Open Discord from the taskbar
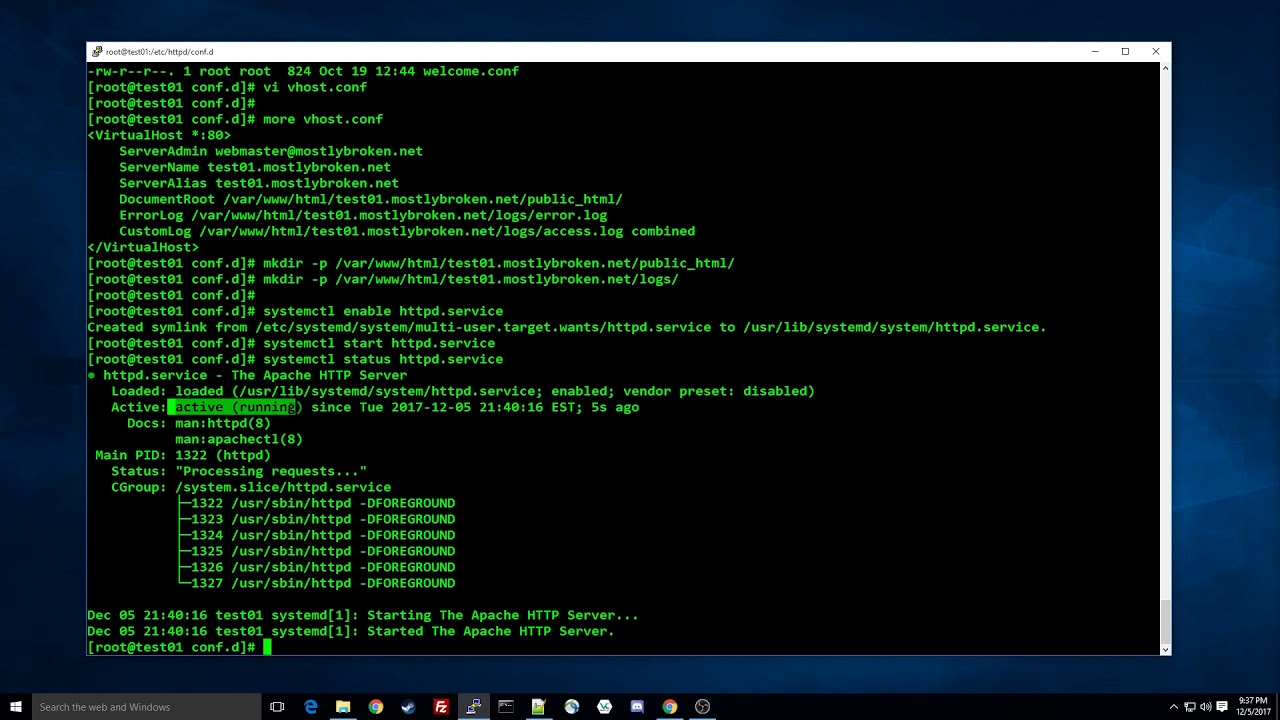 (637, 707)
